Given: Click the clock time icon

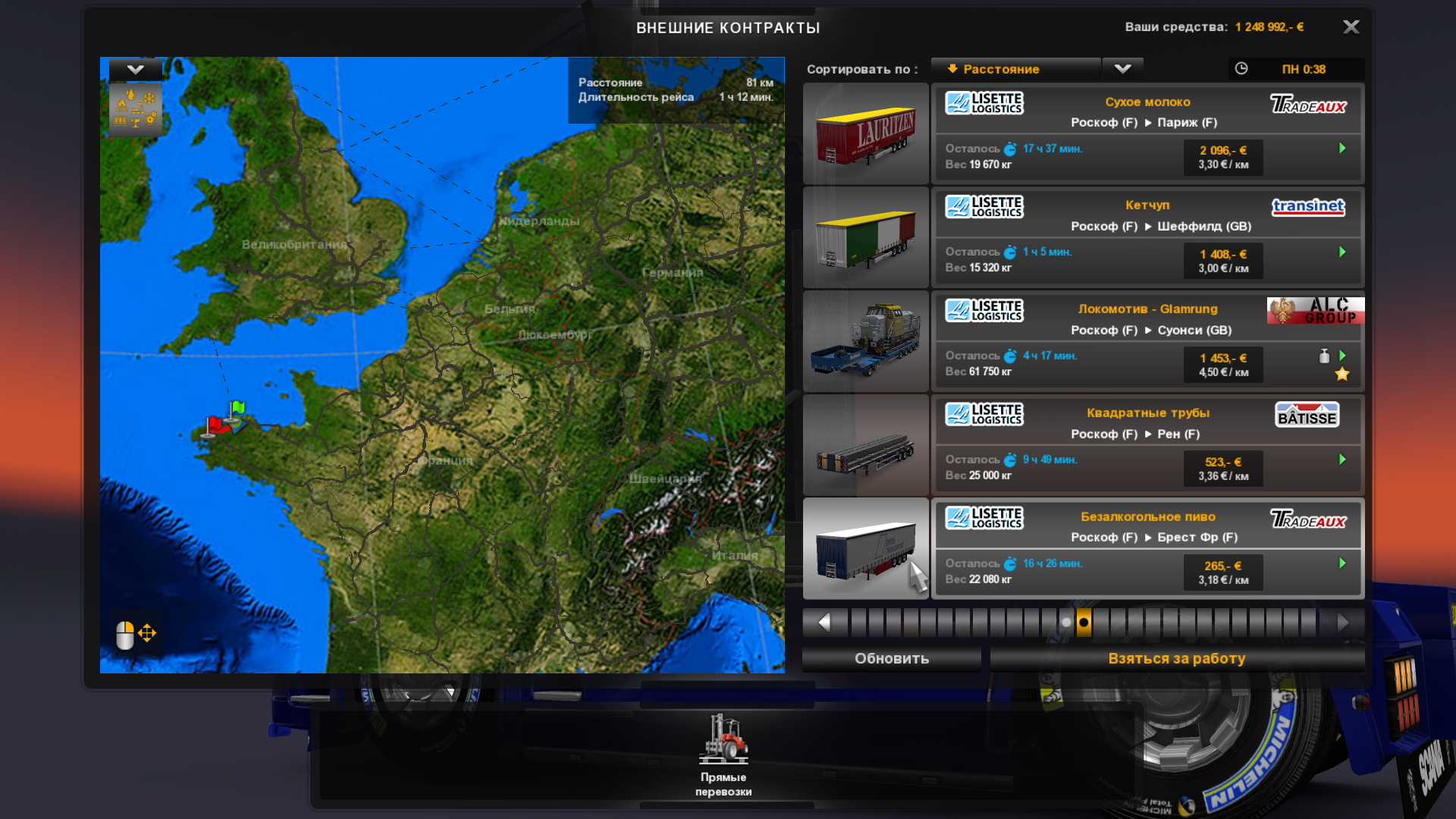Looking at the screenshot, I should [x=1241, y=69].
